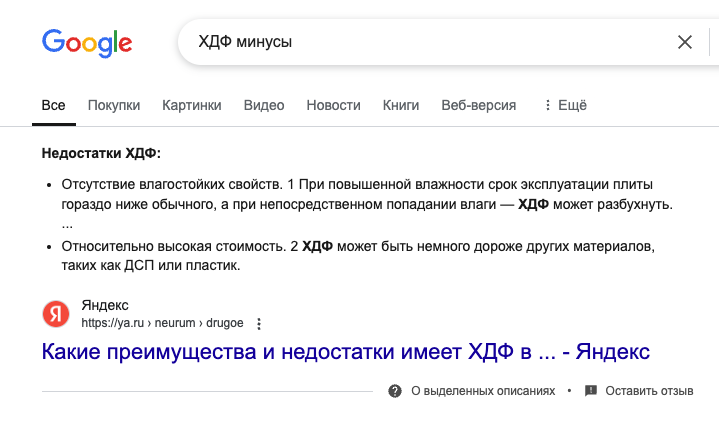The width and height of the screenshot is (719, 446).
Task: Click 'О выделенных описаниях' link
Action: [x=483, y=391]
